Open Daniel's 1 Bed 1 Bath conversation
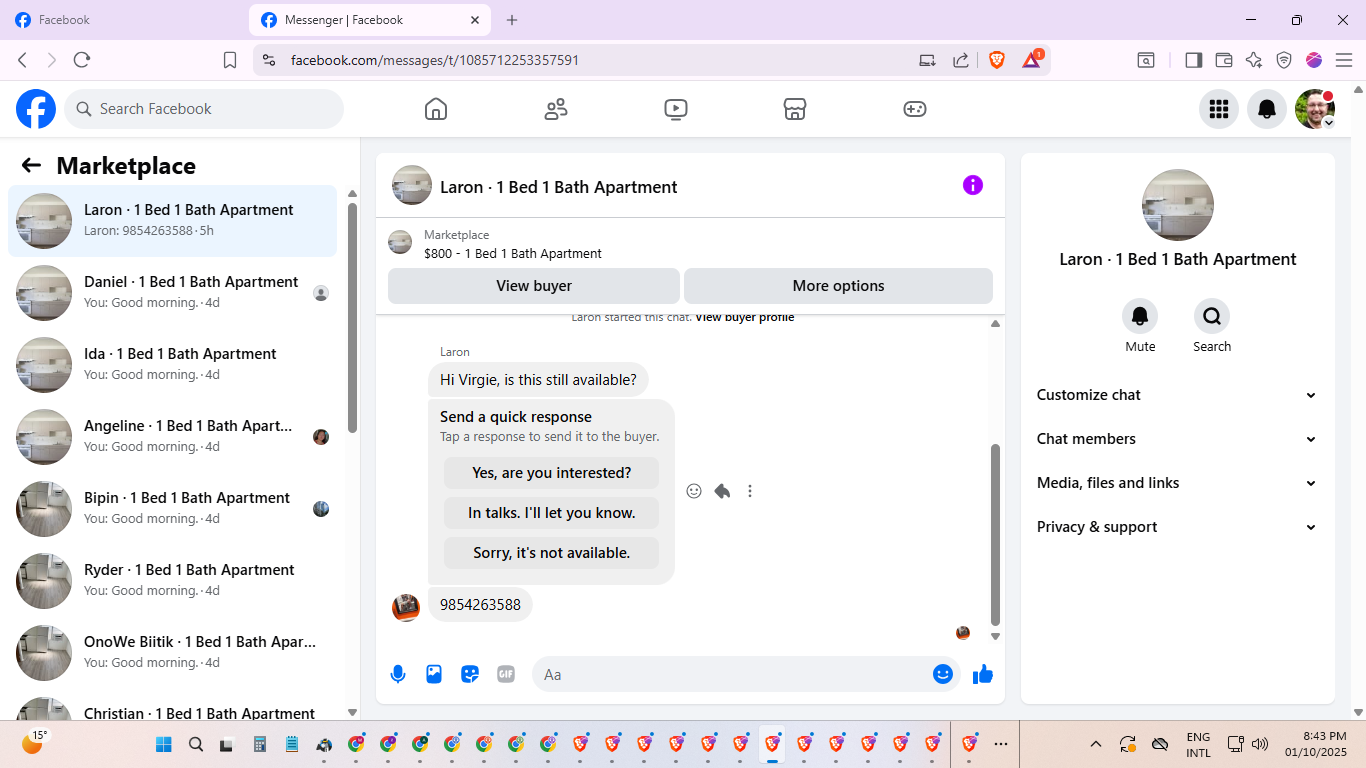This screenshot has width=1366, height=768. [x=173, y=292]
